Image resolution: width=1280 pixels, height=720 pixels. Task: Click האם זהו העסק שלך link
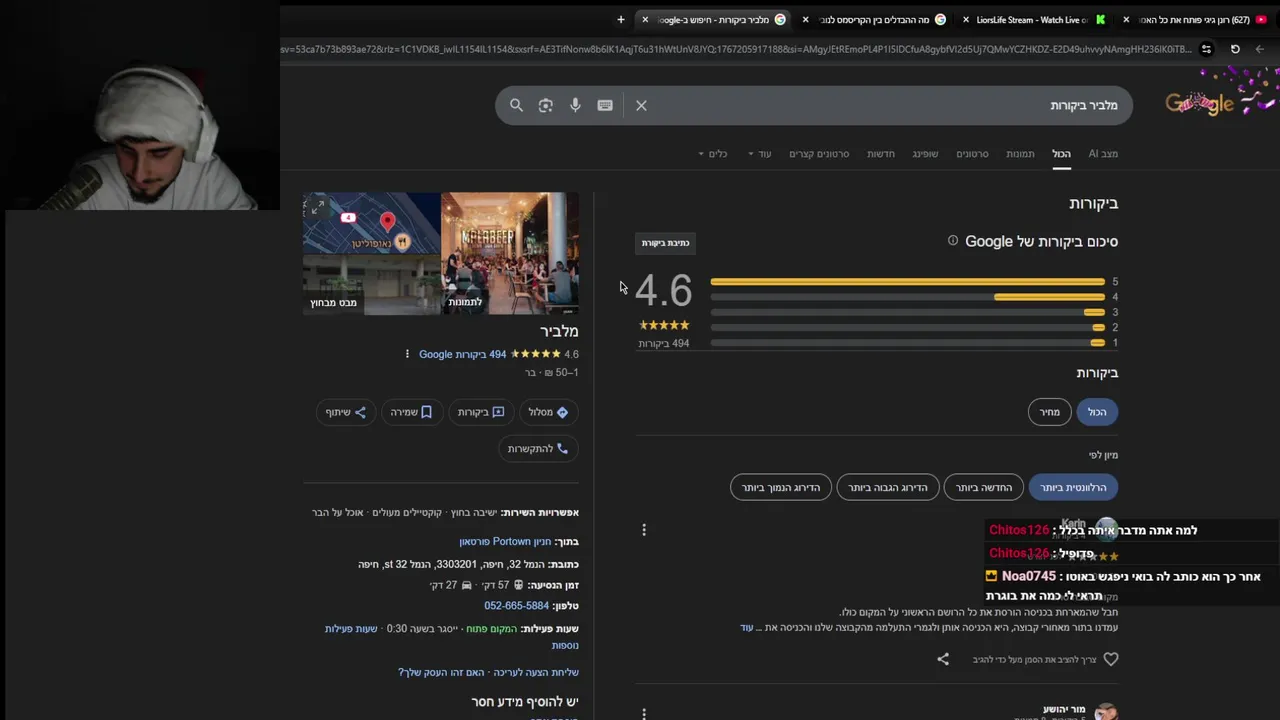441,673
